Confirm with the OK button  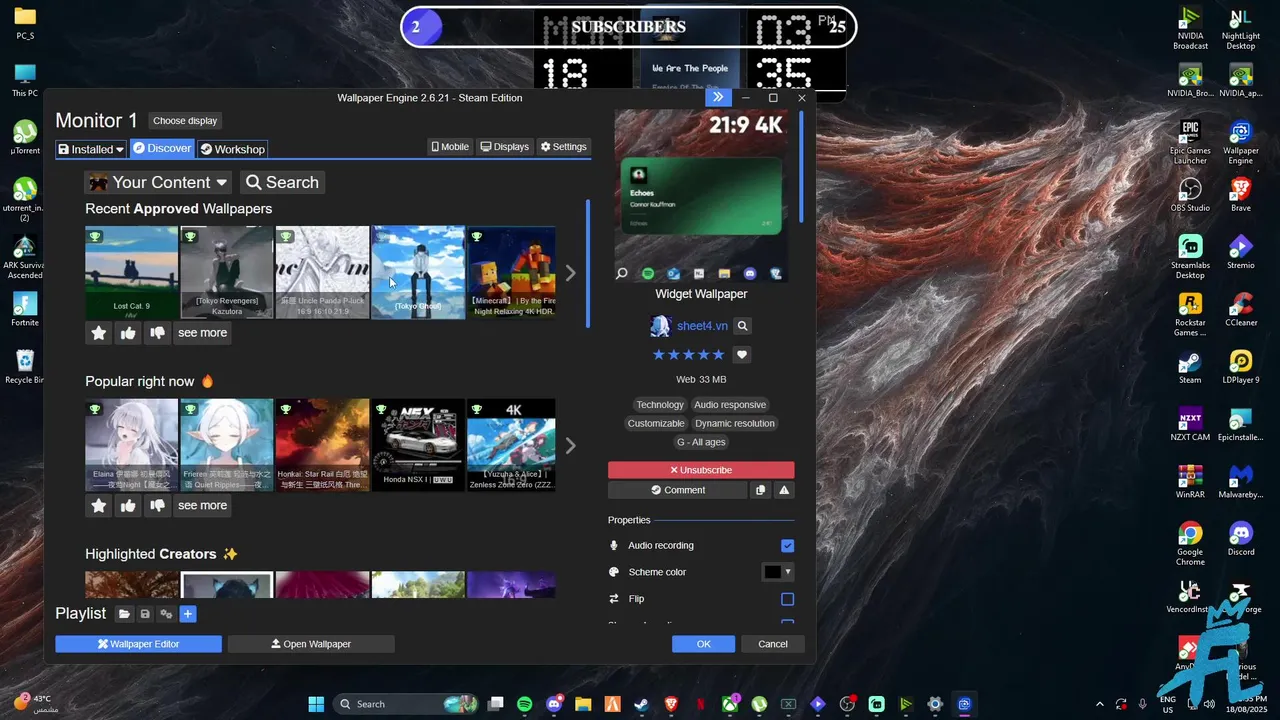point(703,644)
